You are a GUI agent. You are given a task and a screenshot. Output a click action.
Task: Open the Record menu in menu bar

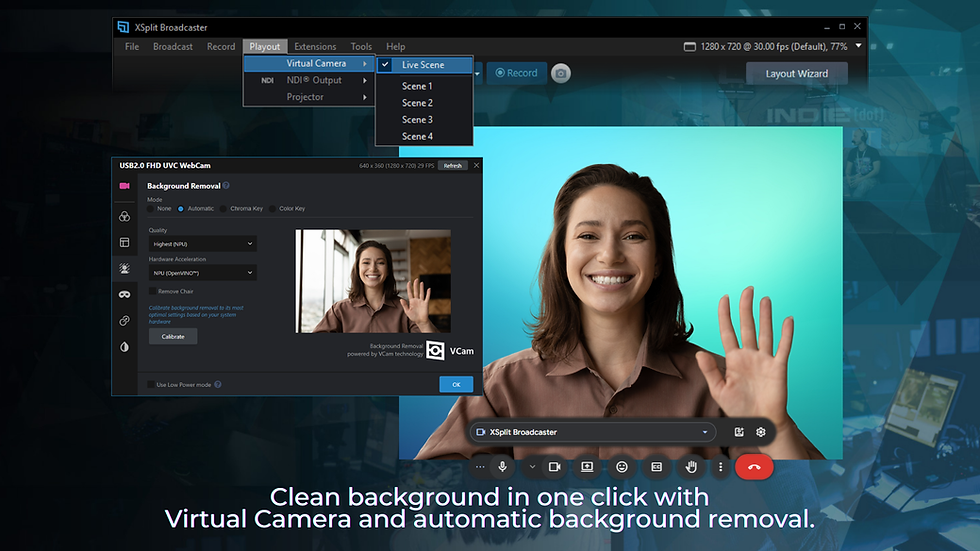click(221, 46)
